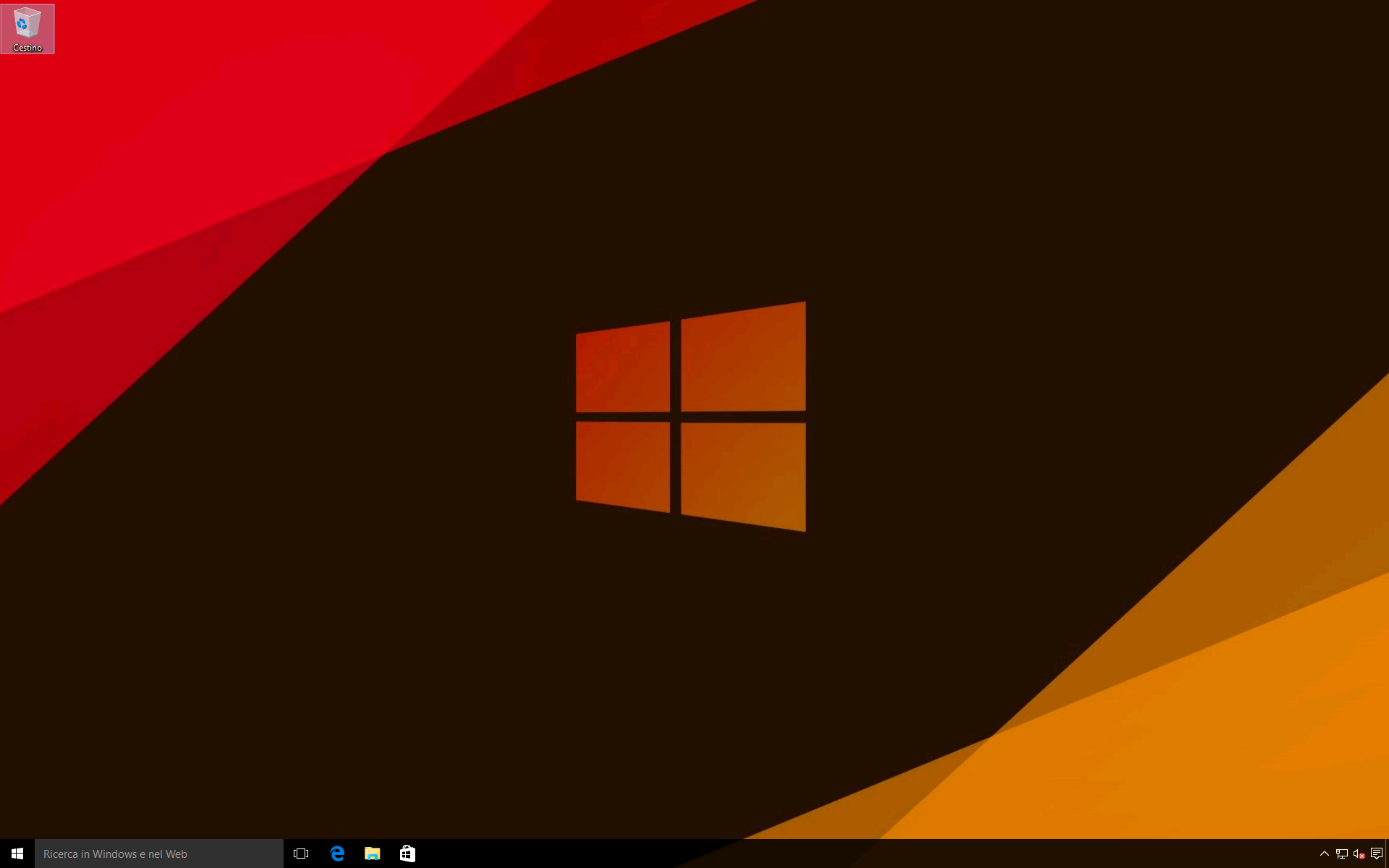Open the muted volume tray icon
The height and width of the screenshot is (868, 1389).
click(1359, 854)
